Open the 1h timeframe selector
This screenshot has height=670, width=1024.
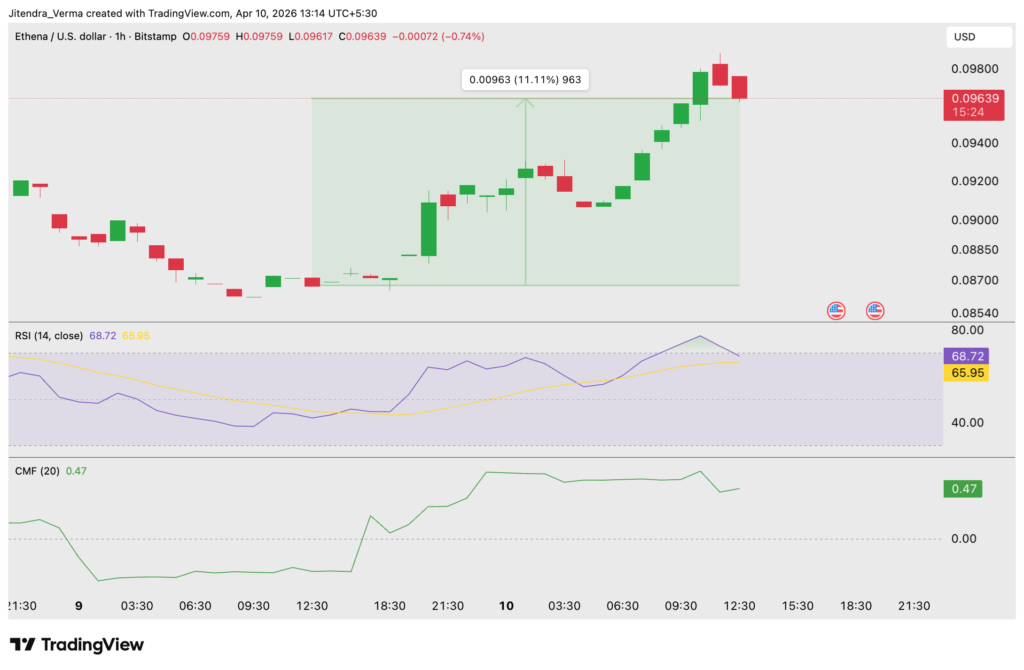[119, 36]
